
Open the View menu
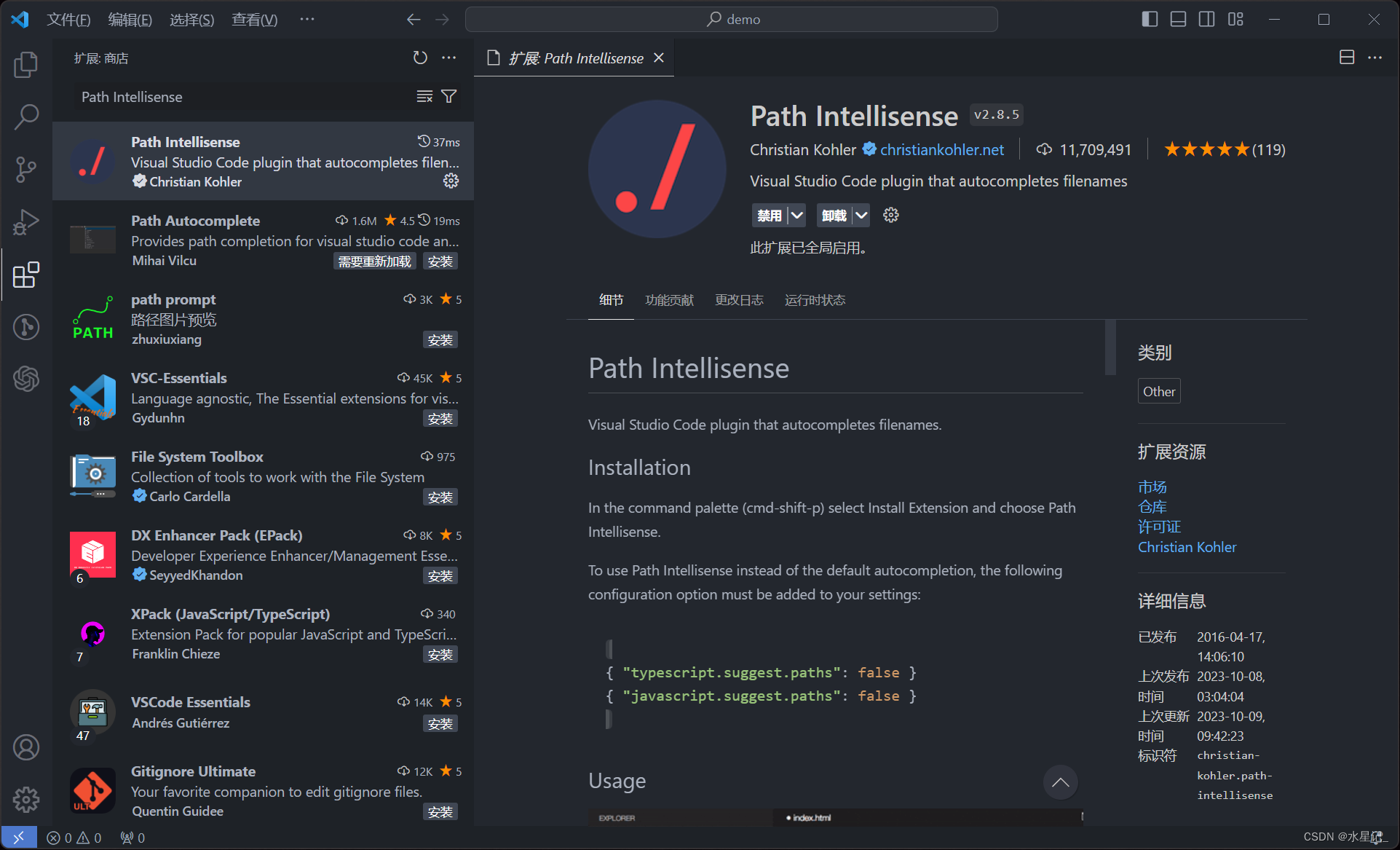[x=254, y=19]
